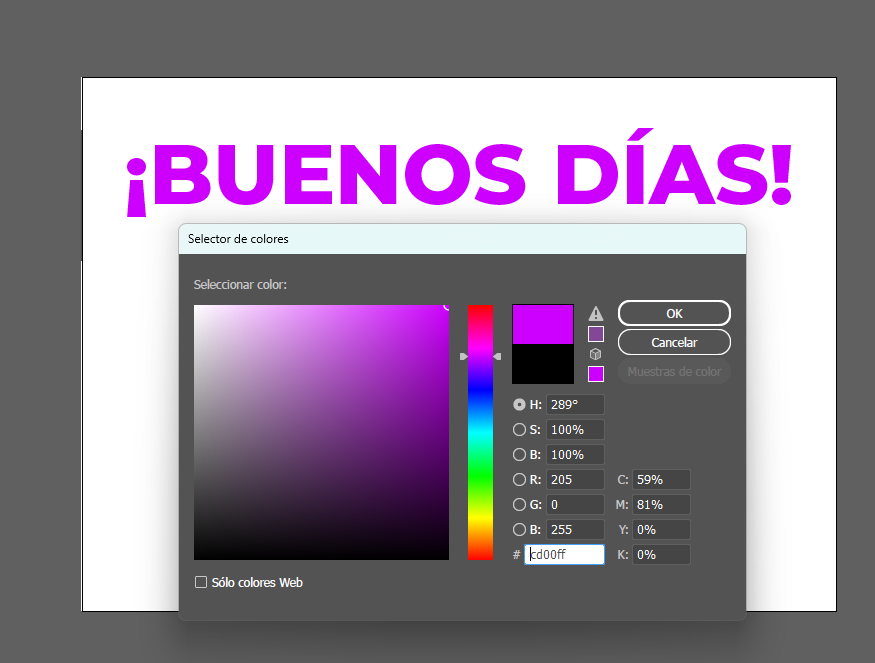Screen dimensions: 875x663
Task: Click inside the color saturation-brightness field
Action: pos(321,432)
